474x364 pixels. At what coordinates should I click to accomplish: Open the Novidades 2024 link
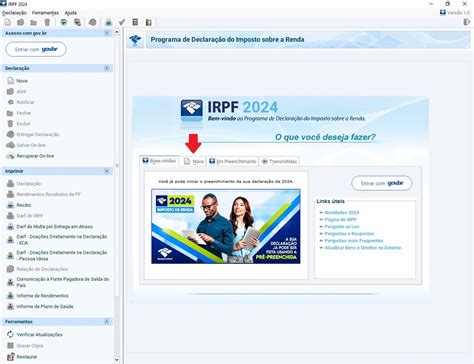(x=342, y=212)
